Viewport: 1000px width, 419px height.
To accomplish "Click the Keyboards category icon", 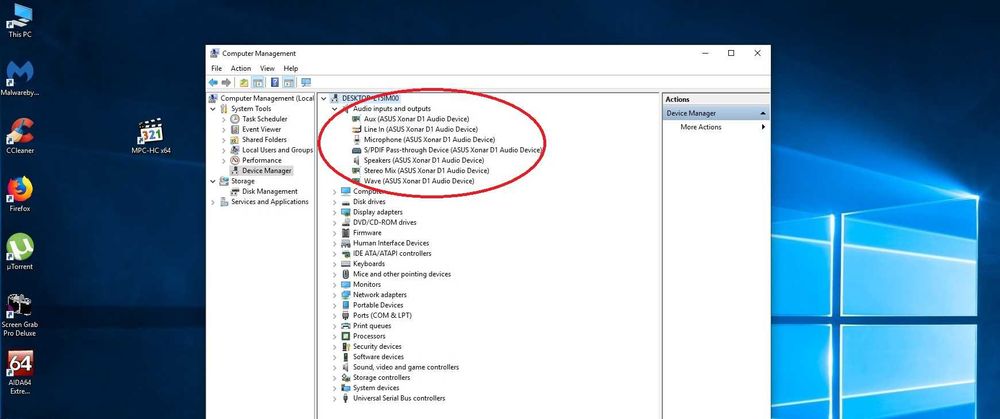I will click(x=346, y=264).
